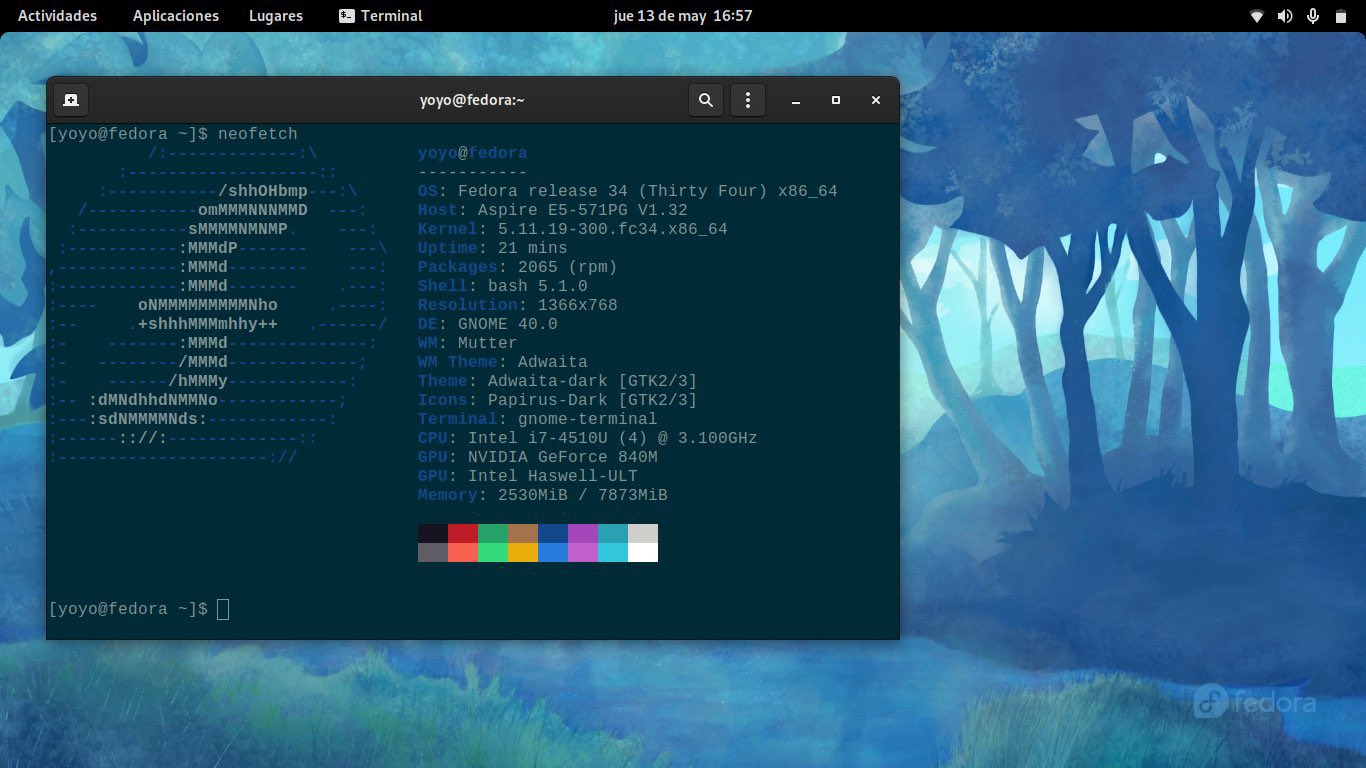Open the terminal three-dot menu
The width and height of the screenshot is (1366, 768).
pos(748,100)
